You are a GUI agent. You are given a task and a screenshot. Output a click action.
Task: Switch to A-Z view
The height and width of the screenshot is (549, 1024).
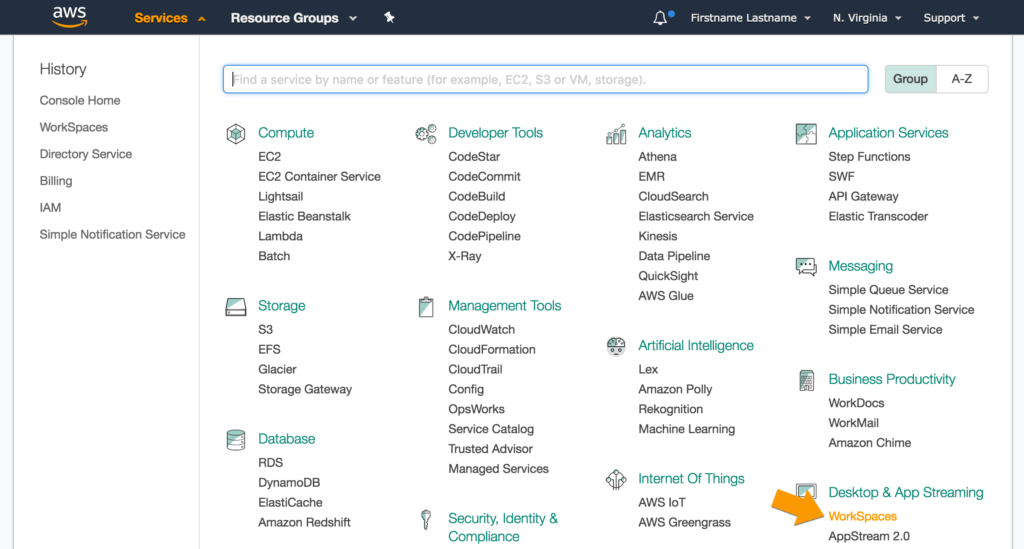(x=961, y=79)
